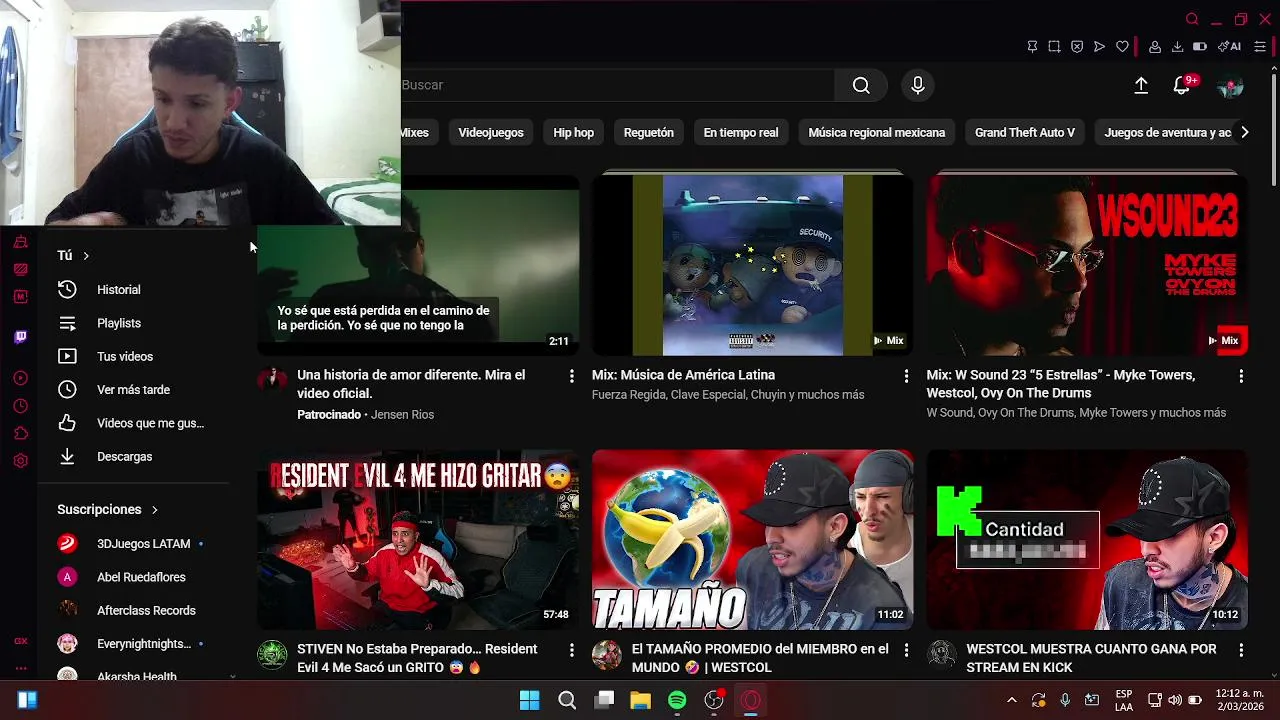The height and width of the screenshot is (720, 1280).
Task: Open the M-labeled square icon in Opera sidebar
Action: tap(20, 296)
